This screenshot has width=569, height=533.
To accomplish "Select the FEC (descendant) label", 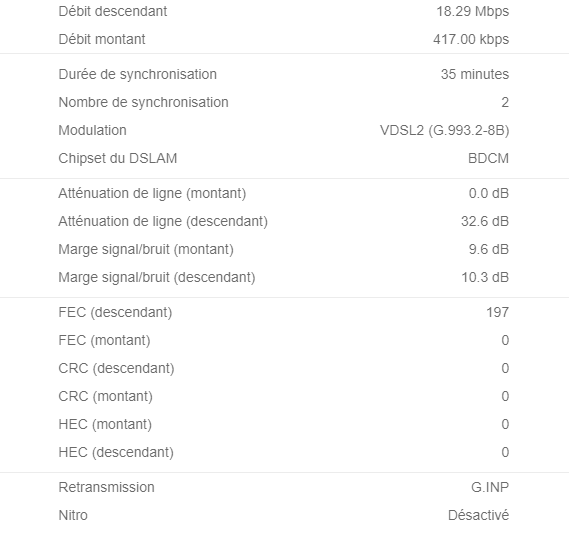I will point(115,312).
